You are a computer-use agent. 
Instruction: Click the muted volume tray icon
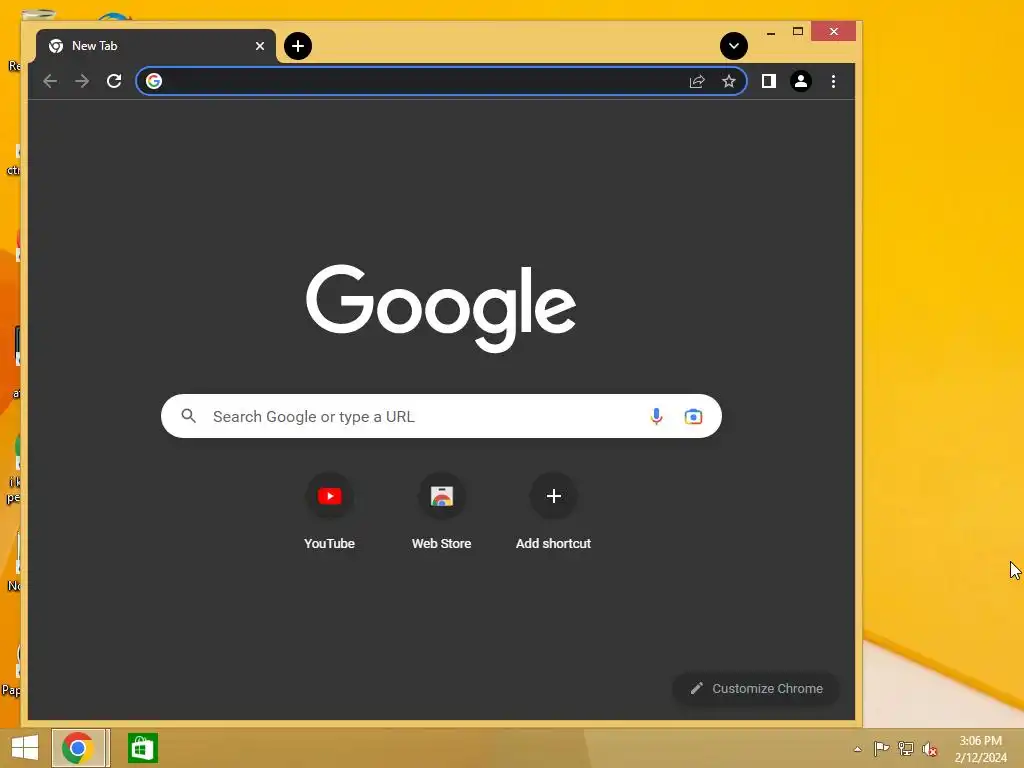tap(930, 749)
